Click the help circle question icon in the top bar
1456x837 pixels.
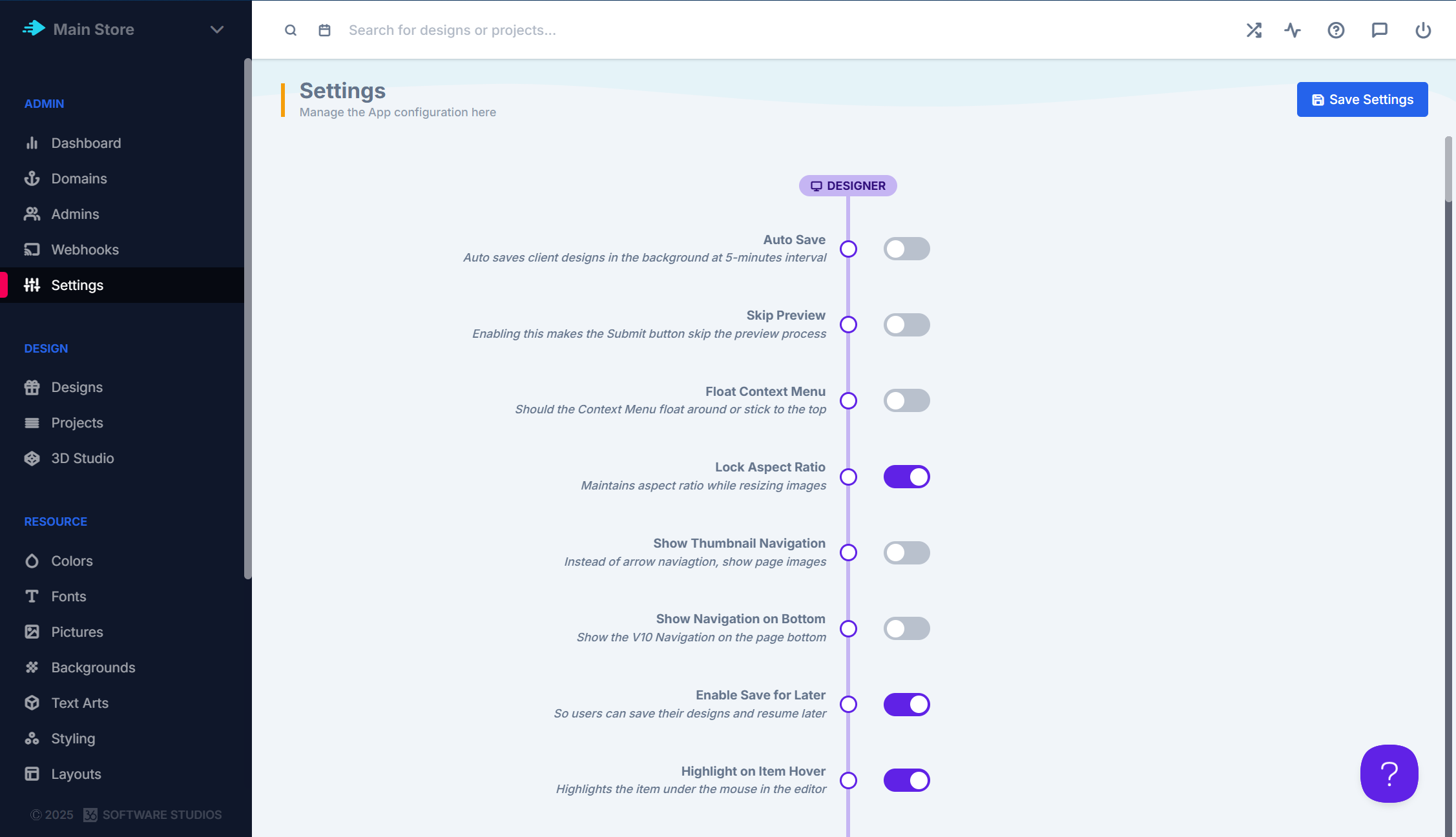(x=1336, y=30)
